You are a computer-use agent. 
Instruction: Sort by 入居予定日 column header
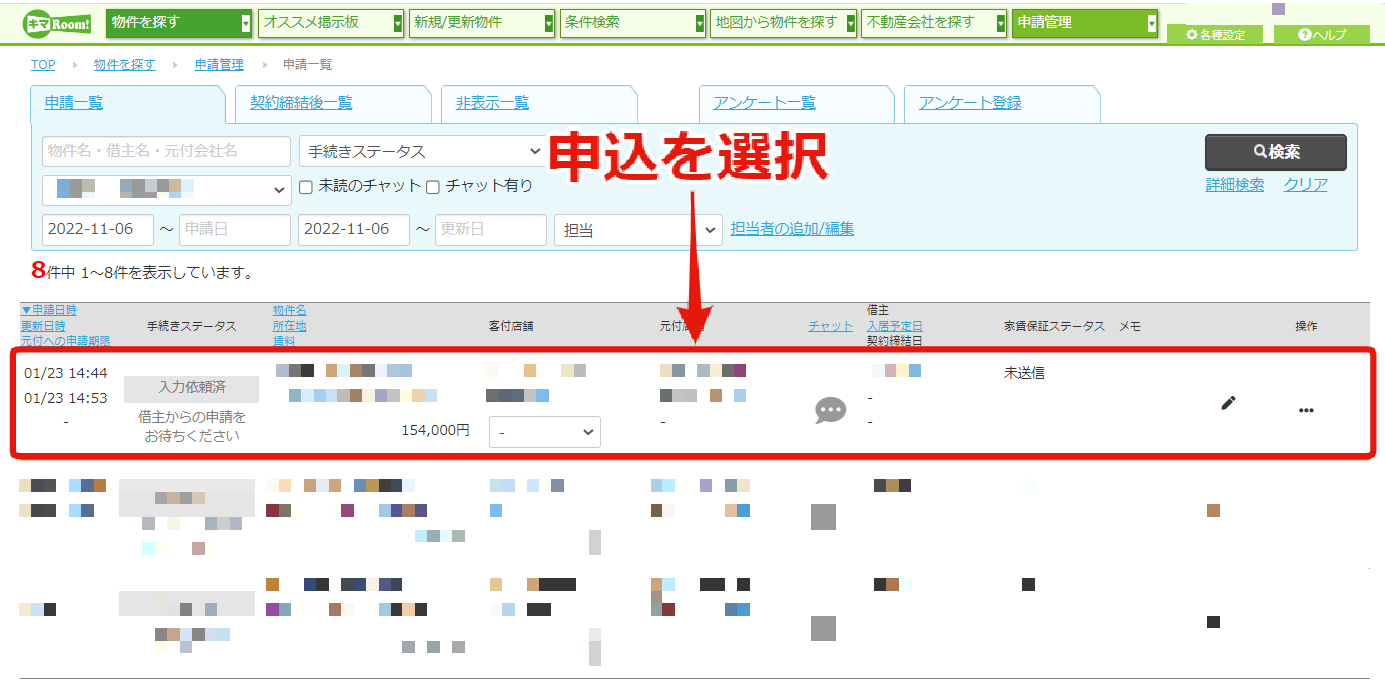(895, 326)
